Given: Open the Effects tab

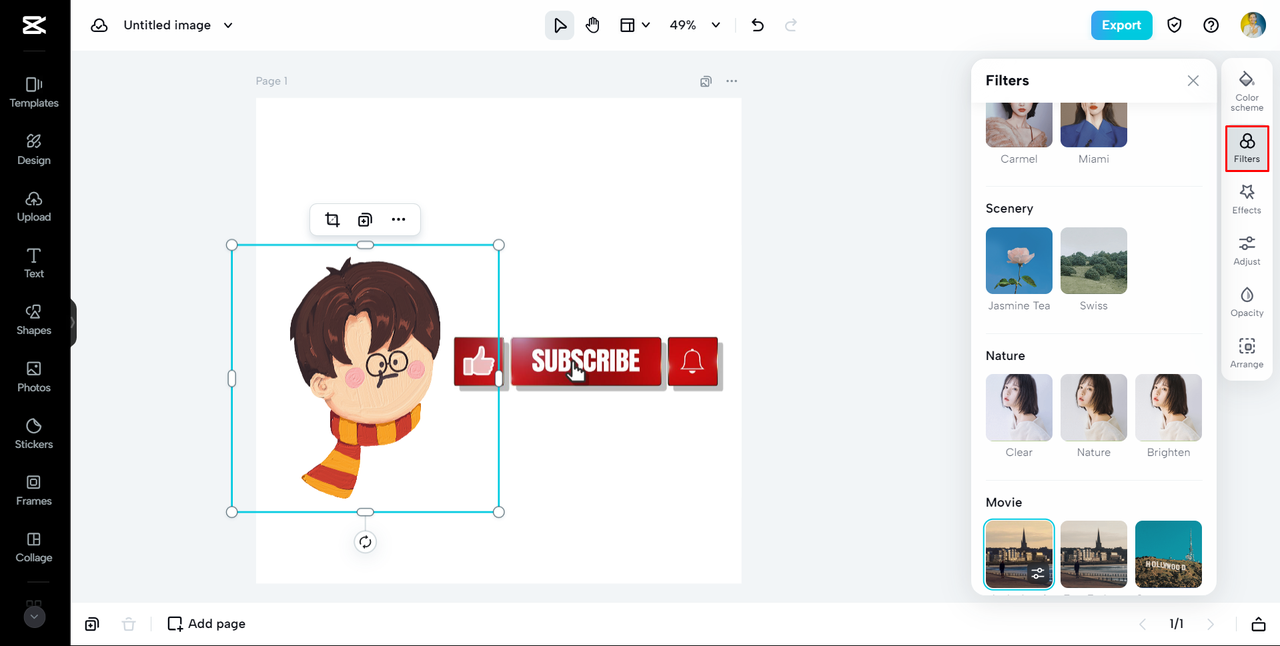Looking at the screenshot, I should tap(1247, 199).
